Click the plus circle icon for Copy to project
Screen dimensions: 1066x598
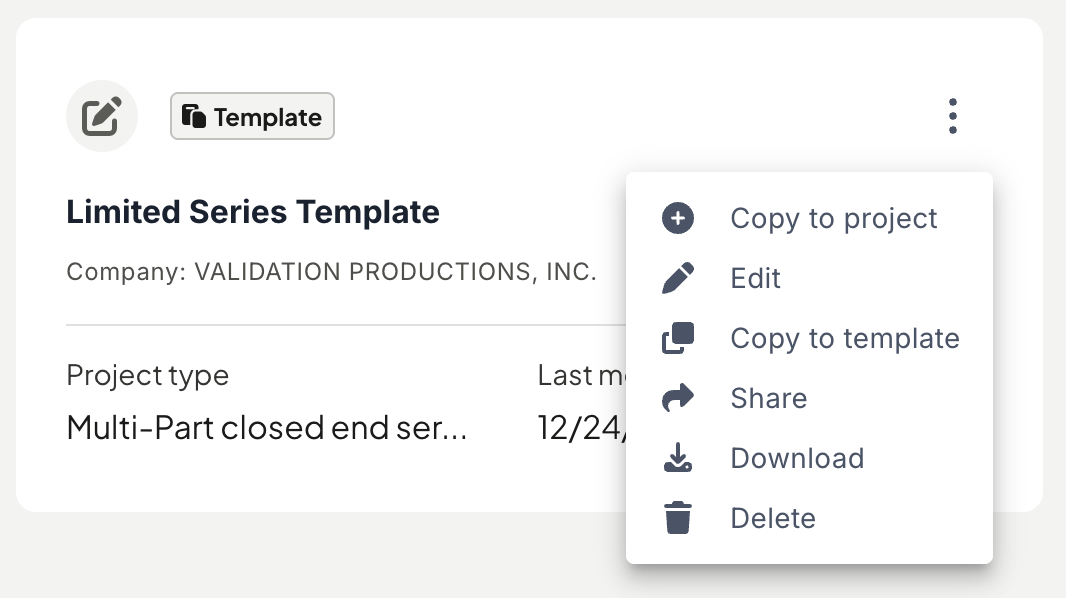pyautogui.click(x=678, y=218)
